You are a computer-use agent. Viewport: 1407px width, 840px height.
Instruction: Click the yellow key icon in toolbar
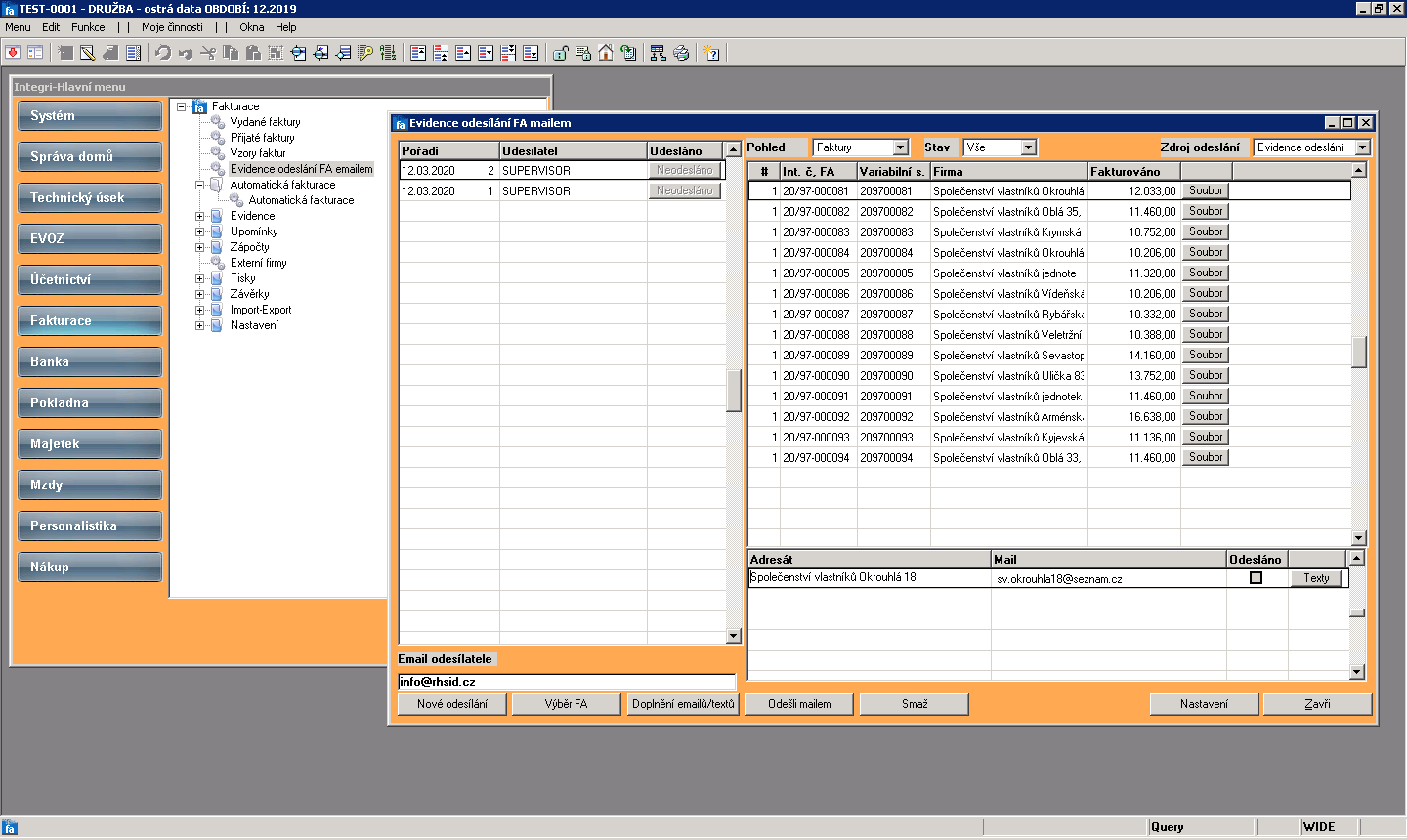click(x=365, y=53)
